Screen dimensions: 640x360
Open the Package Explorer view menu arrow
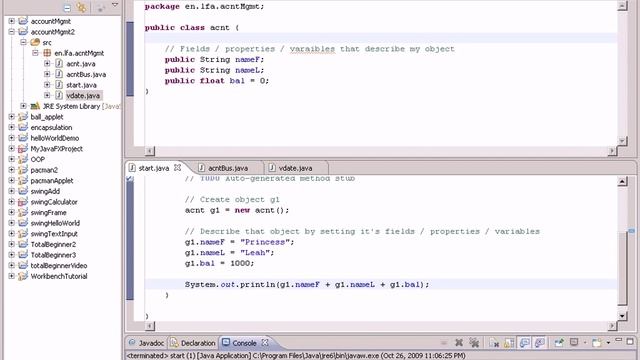(115, 6)
